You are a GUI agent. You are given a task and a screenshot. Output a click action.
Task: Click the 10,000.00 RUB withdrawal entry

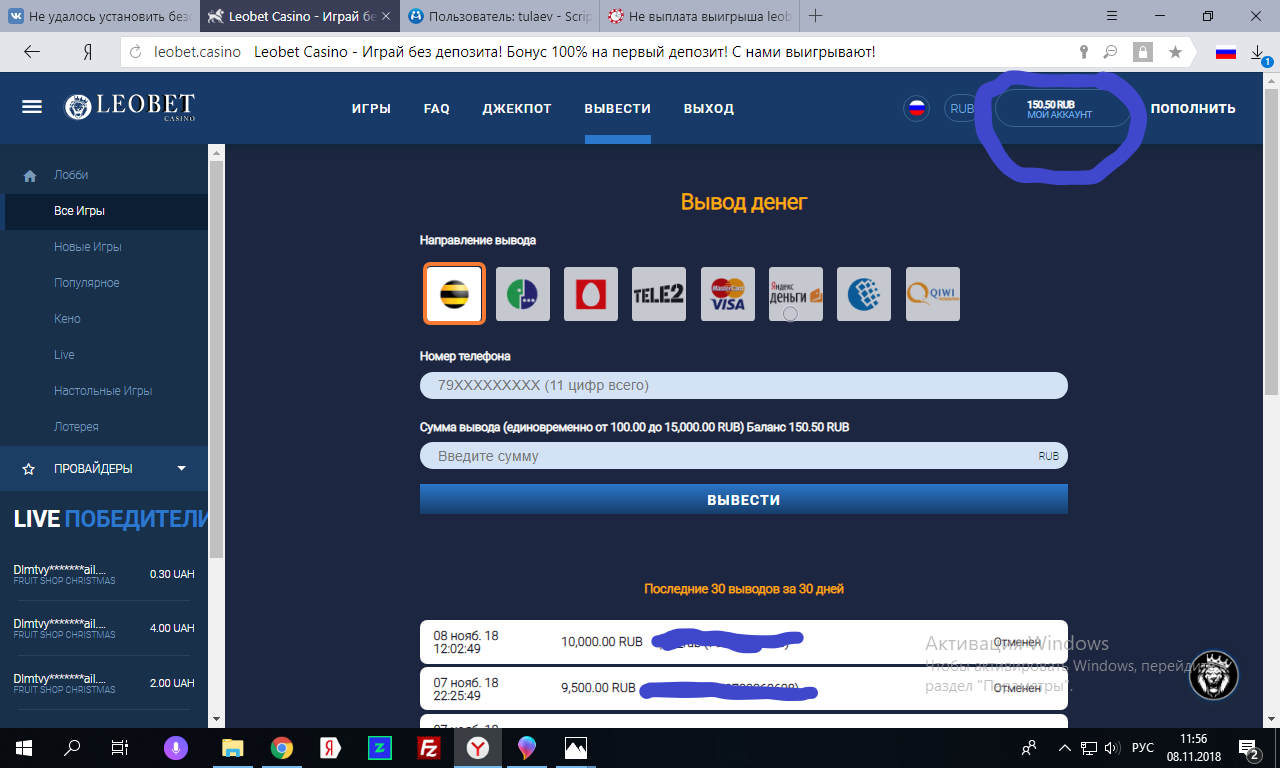pos(744,641)
